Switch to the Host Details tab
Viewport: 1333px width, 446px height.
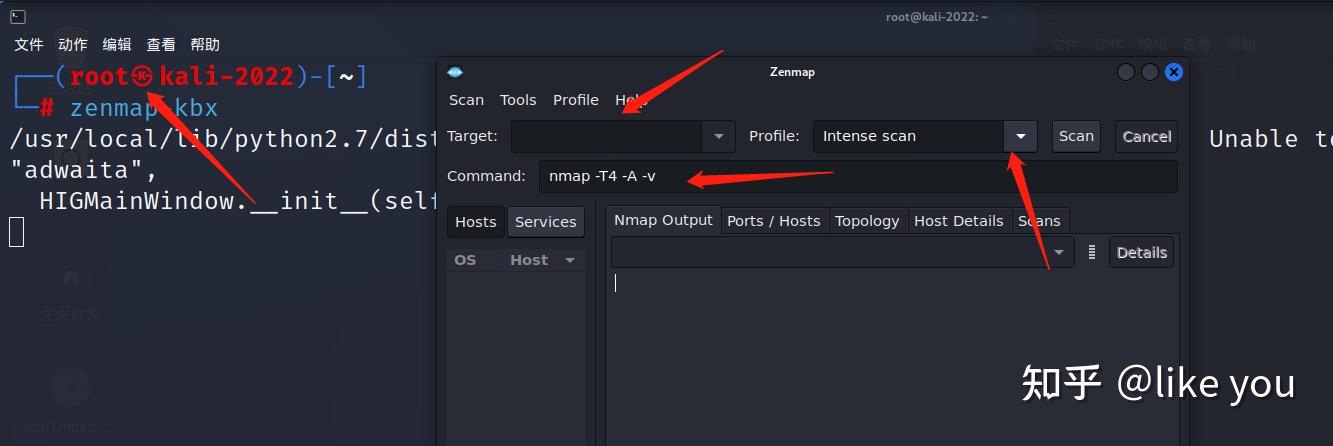[958, 221]
